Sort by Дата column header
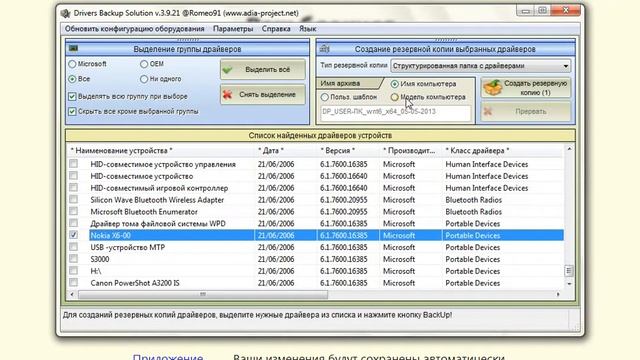640x360 pixels. coord(271,151)
